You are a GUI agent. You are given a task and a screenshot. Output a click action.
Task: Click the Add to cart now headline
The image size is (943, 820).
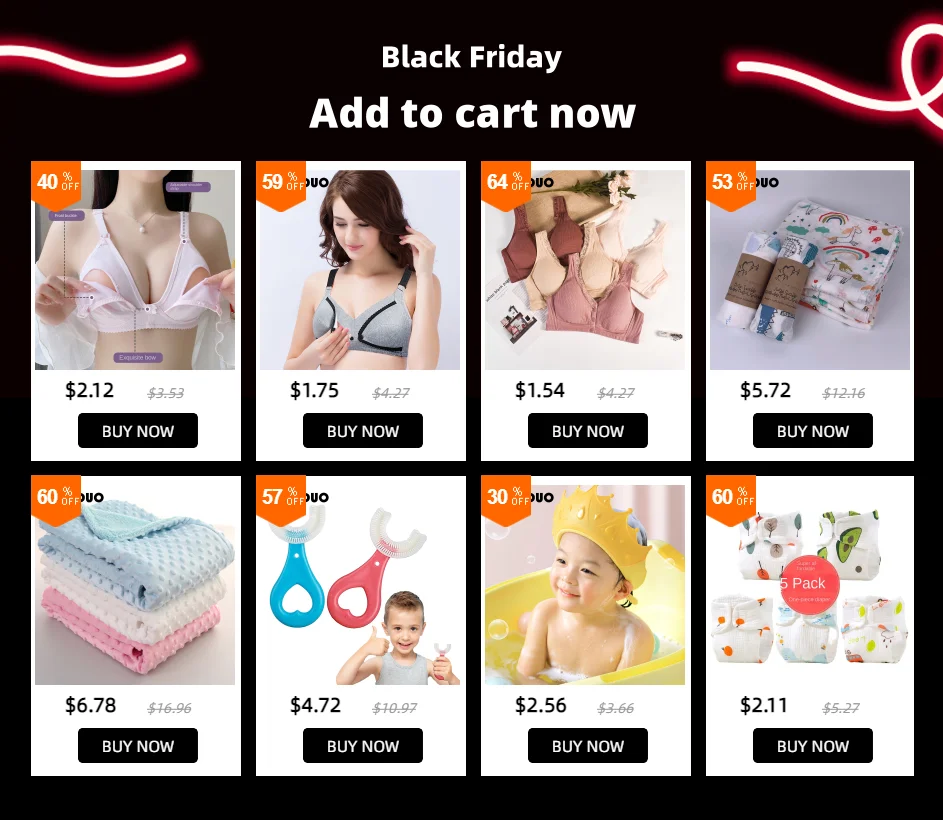472,113
